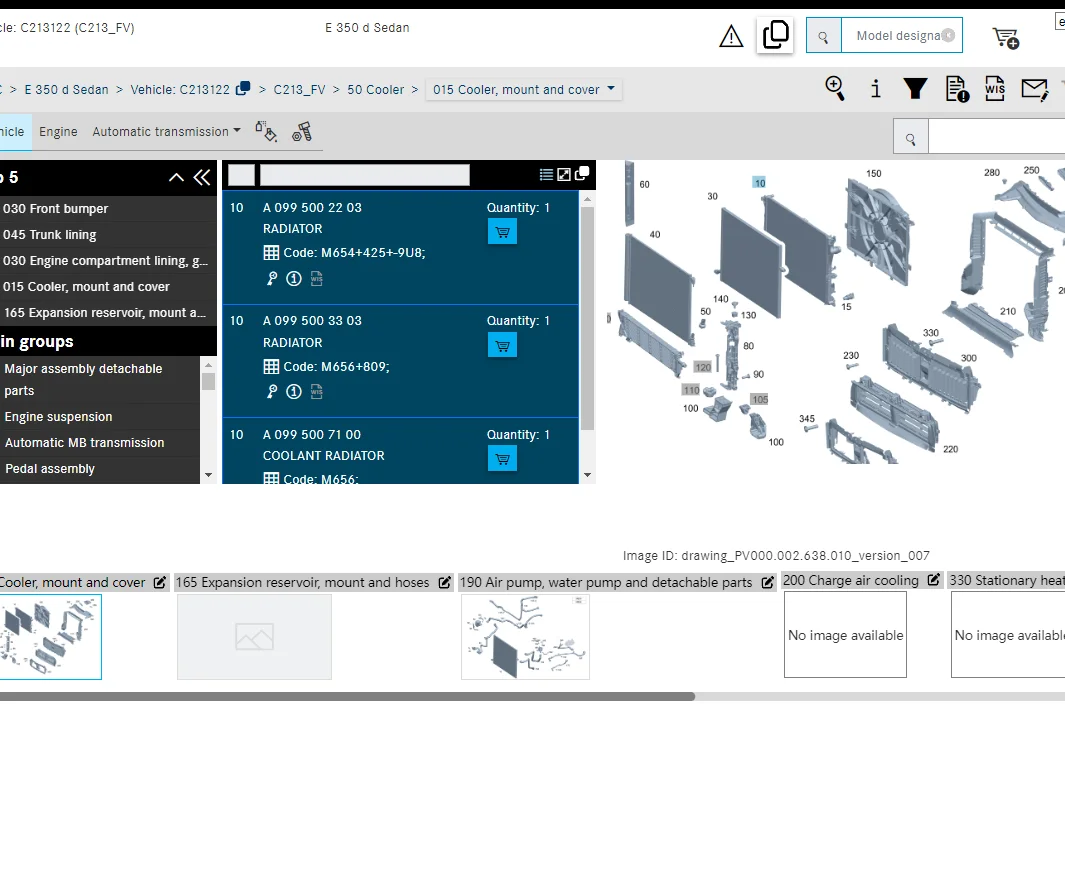Click the '50 Cooler' breadcrumb link
This screenshot has height=877, width=1065.
tap(376, 89)
